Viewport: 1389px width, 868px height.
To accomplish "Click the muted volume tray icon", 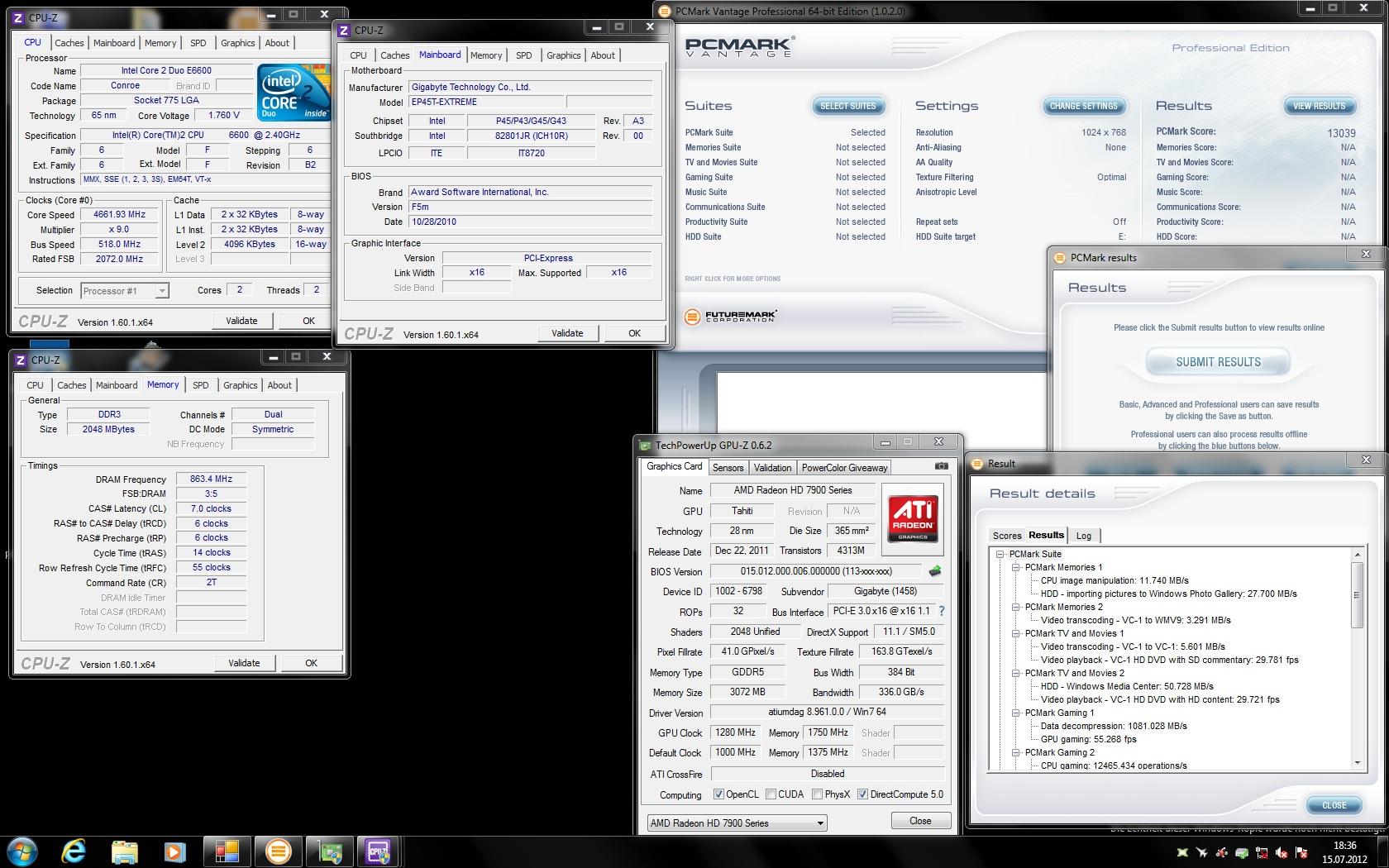I will (x=1282, y=852).
